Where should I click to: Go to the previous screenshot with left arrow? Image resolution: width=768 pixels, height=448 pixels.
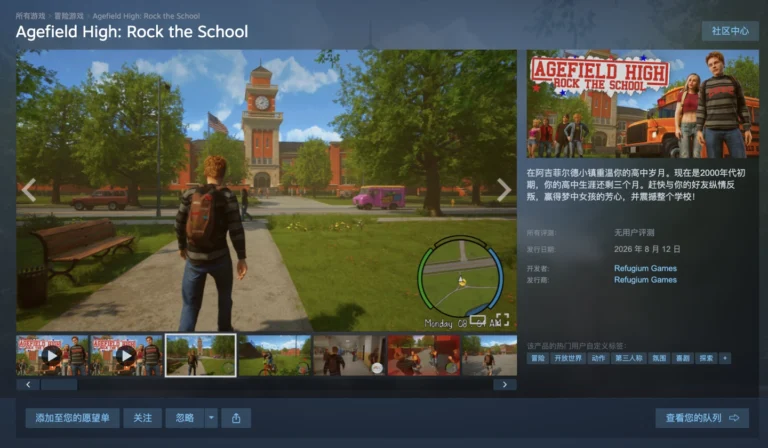(x=28, y=190)
